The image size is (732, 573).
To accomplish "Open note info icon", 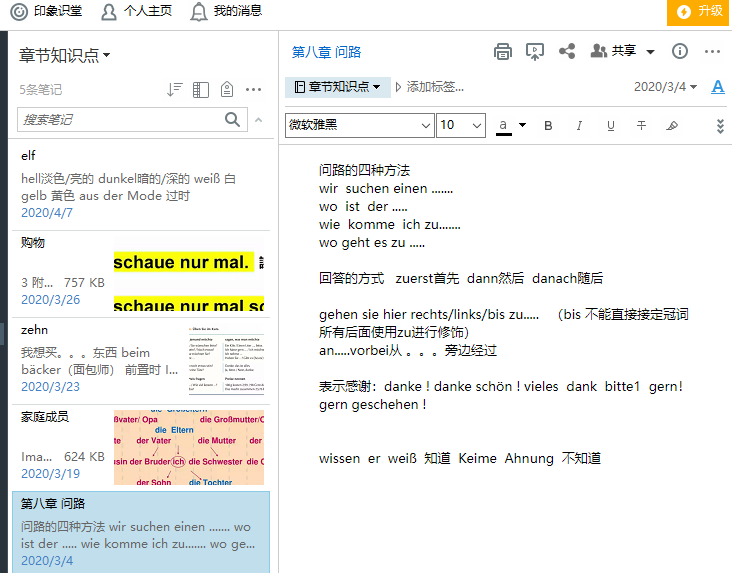I will 680,52.
